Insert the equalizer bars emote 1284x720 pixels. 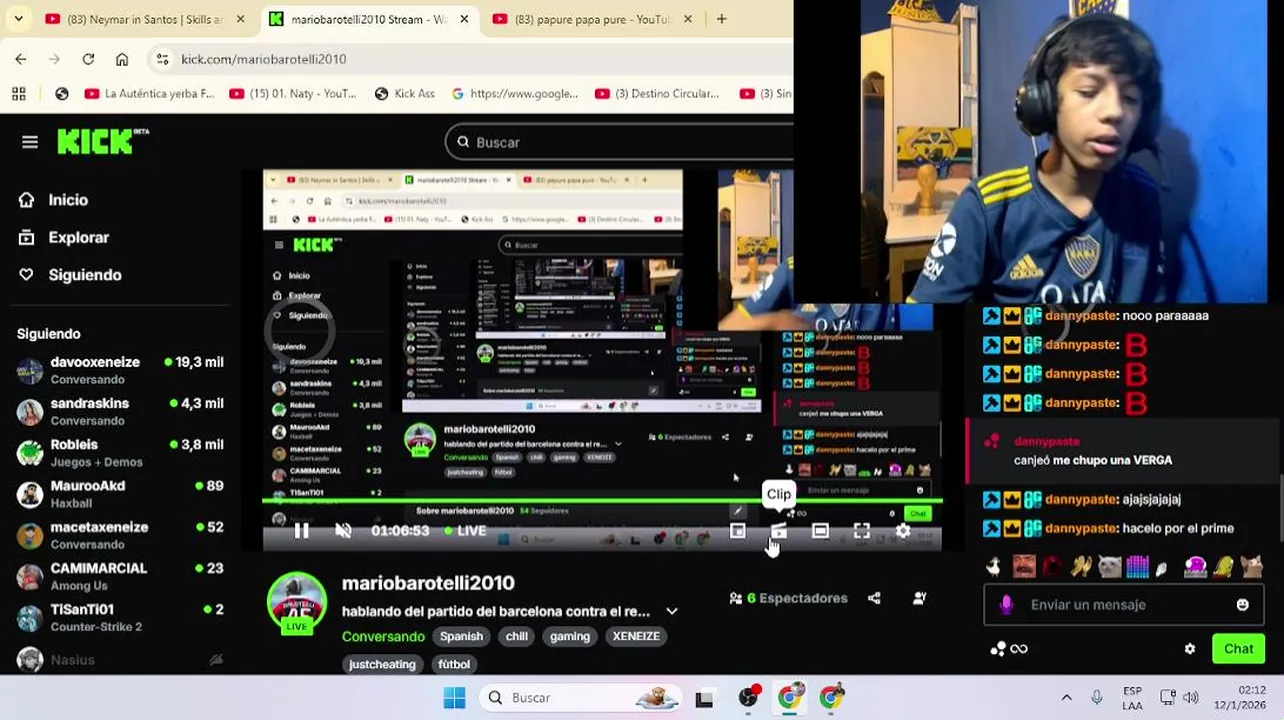coord(1138,567)
